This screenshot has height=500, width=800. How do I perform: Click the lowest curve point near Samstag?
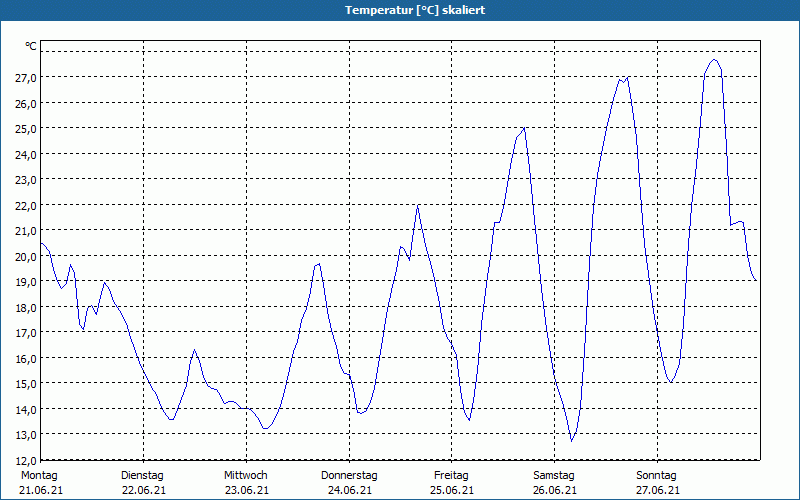[x=572, y=440]
